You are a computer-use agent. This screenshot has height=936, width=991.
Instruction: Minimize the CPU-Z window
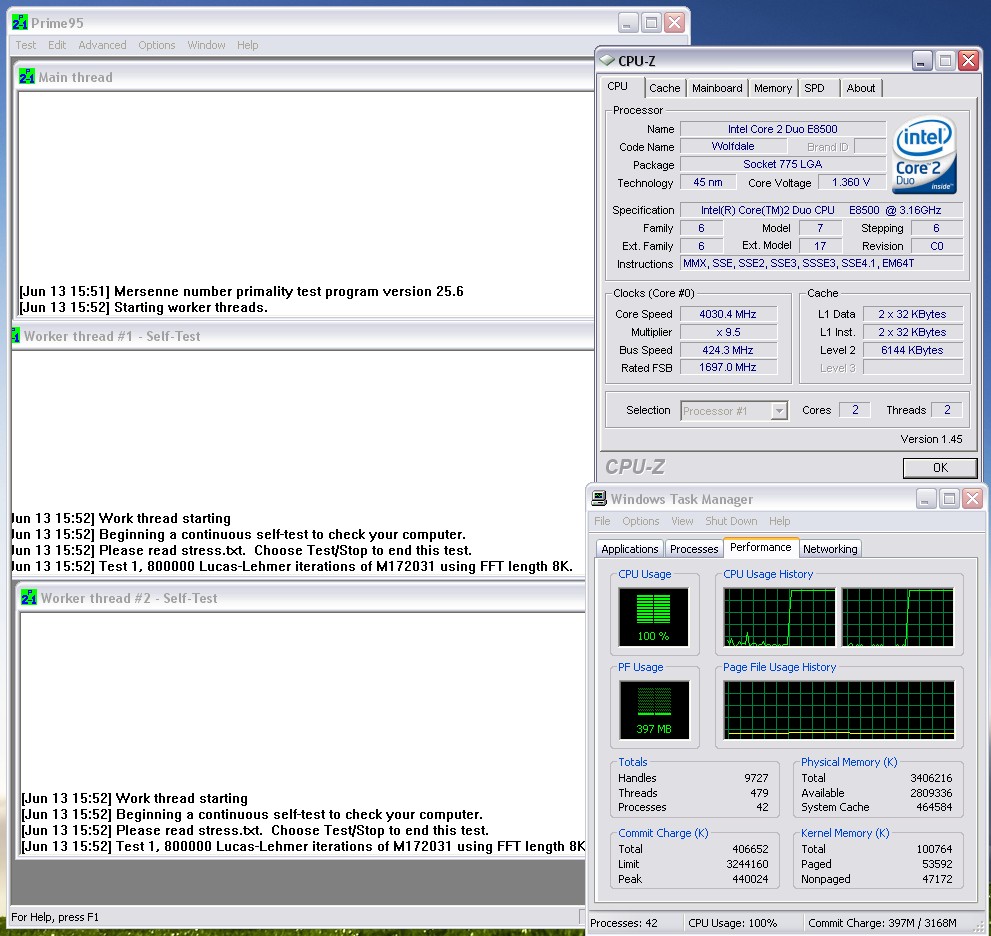pos(921,61)
